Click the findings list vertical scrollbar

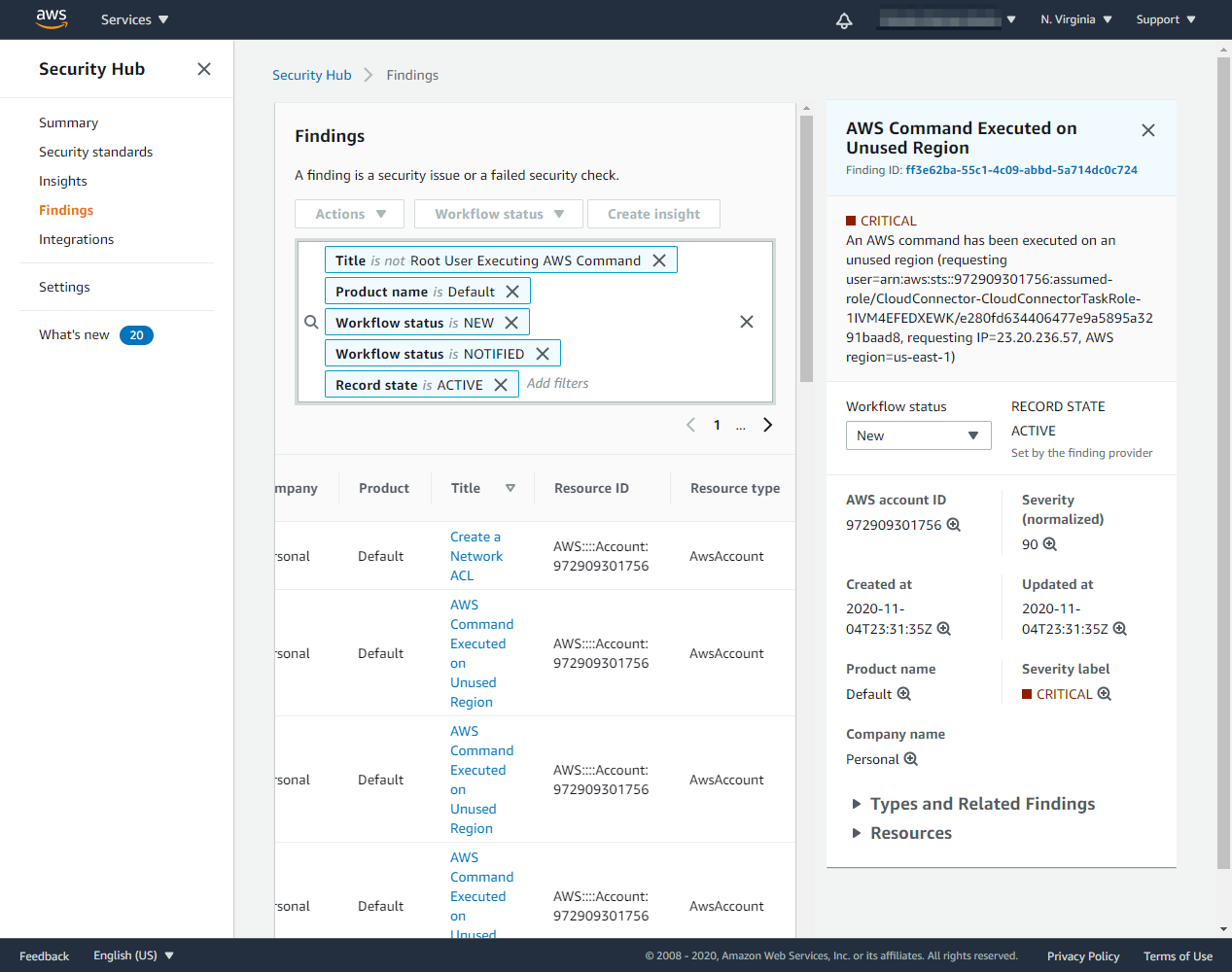(x=806, y=250)
